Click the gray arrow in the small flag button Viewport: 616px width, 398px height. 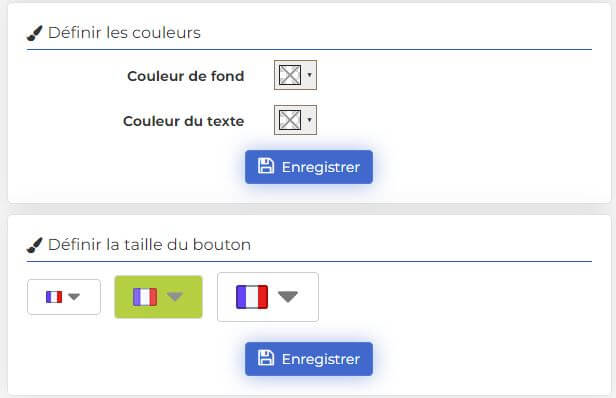point(74,297)
